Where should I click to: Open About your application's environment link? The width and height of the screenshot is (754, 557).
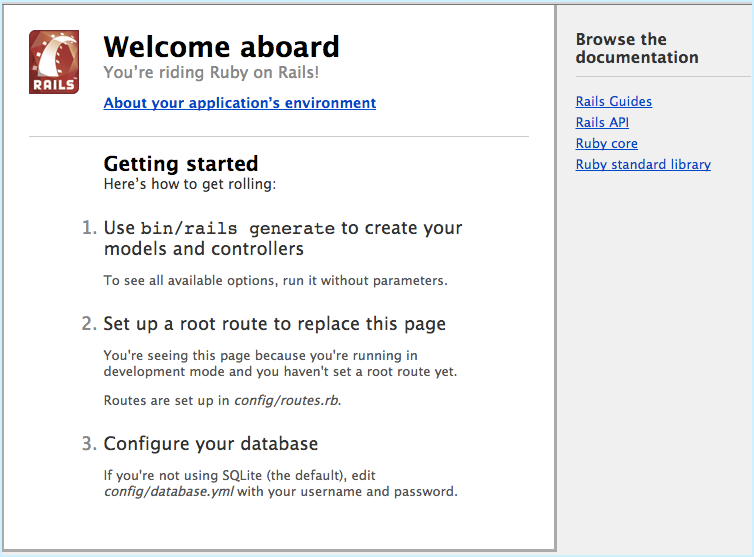[240, 103]
